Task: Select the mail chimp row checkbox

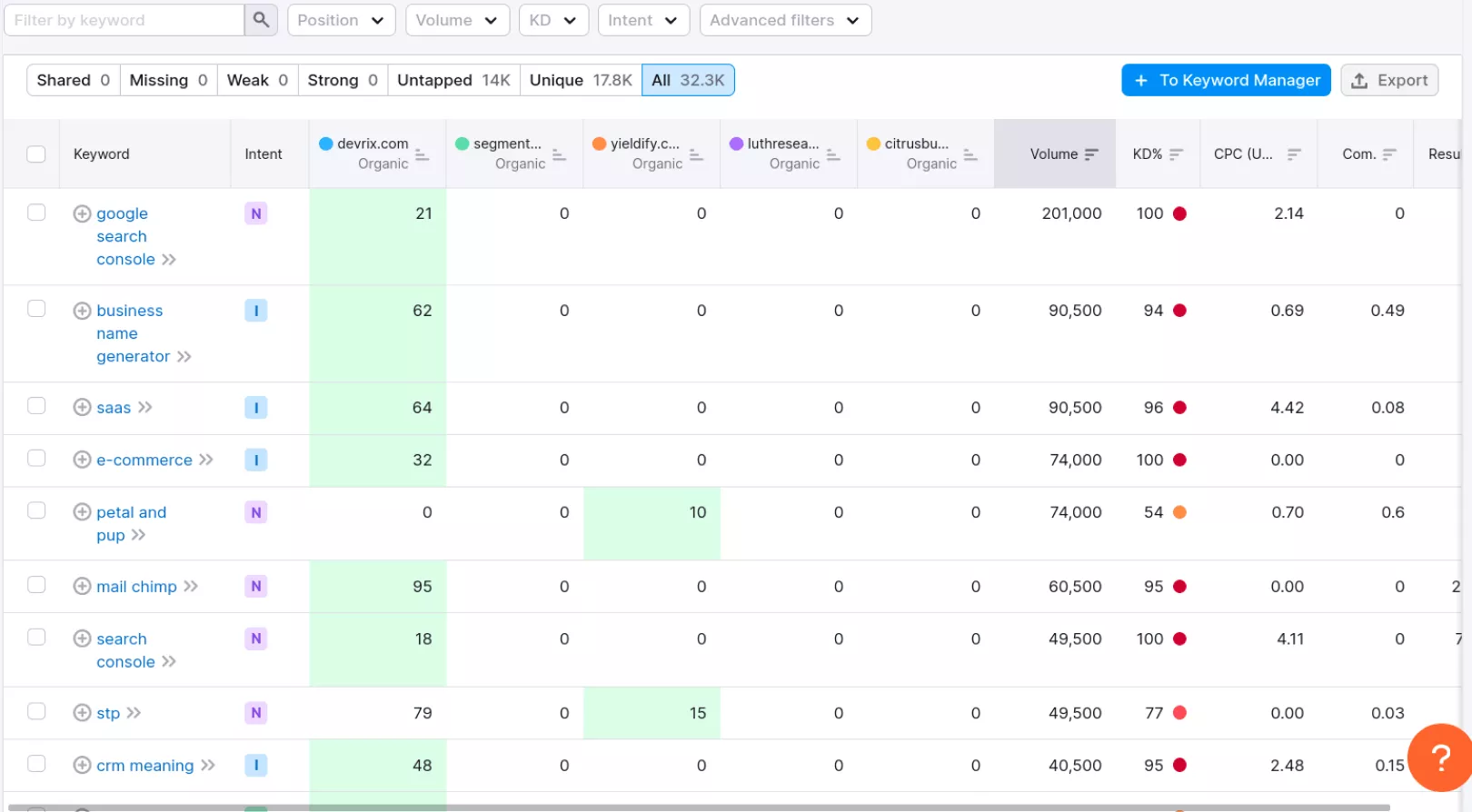Action: [36, 585]
